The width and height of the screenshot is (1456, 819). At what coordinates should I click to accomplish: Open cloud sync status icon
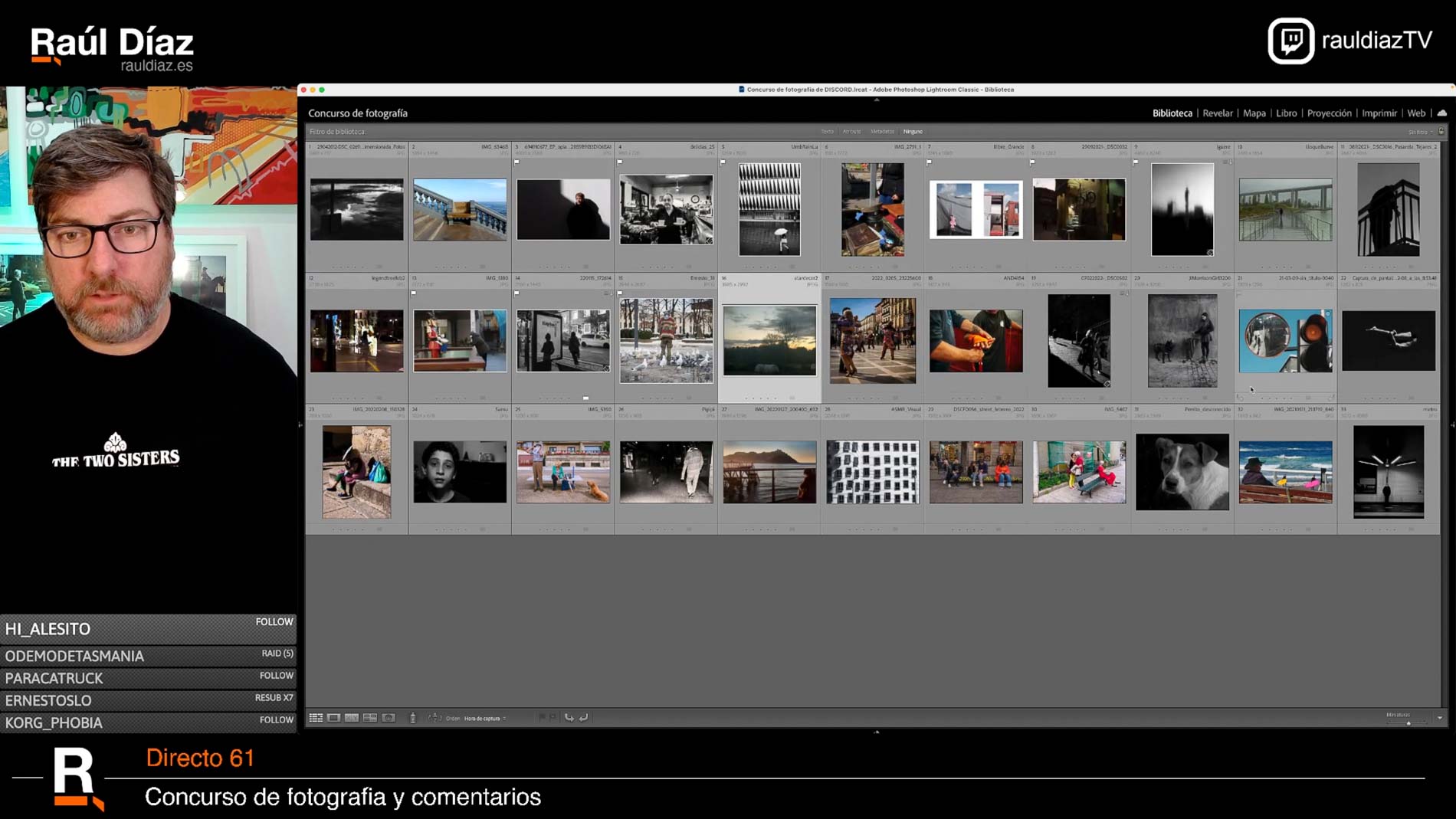click(1441, 113)
